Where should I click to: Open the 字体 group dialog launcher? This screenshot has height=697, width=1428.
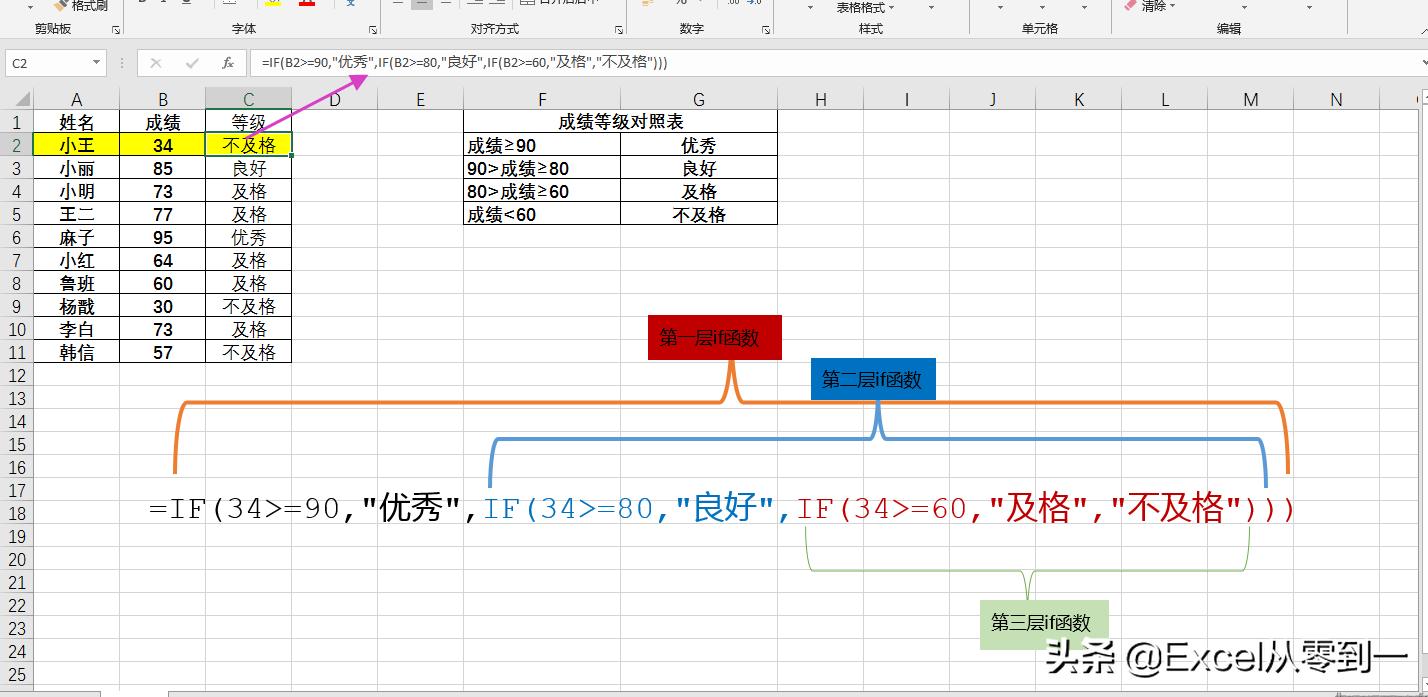tap(373, 31)
